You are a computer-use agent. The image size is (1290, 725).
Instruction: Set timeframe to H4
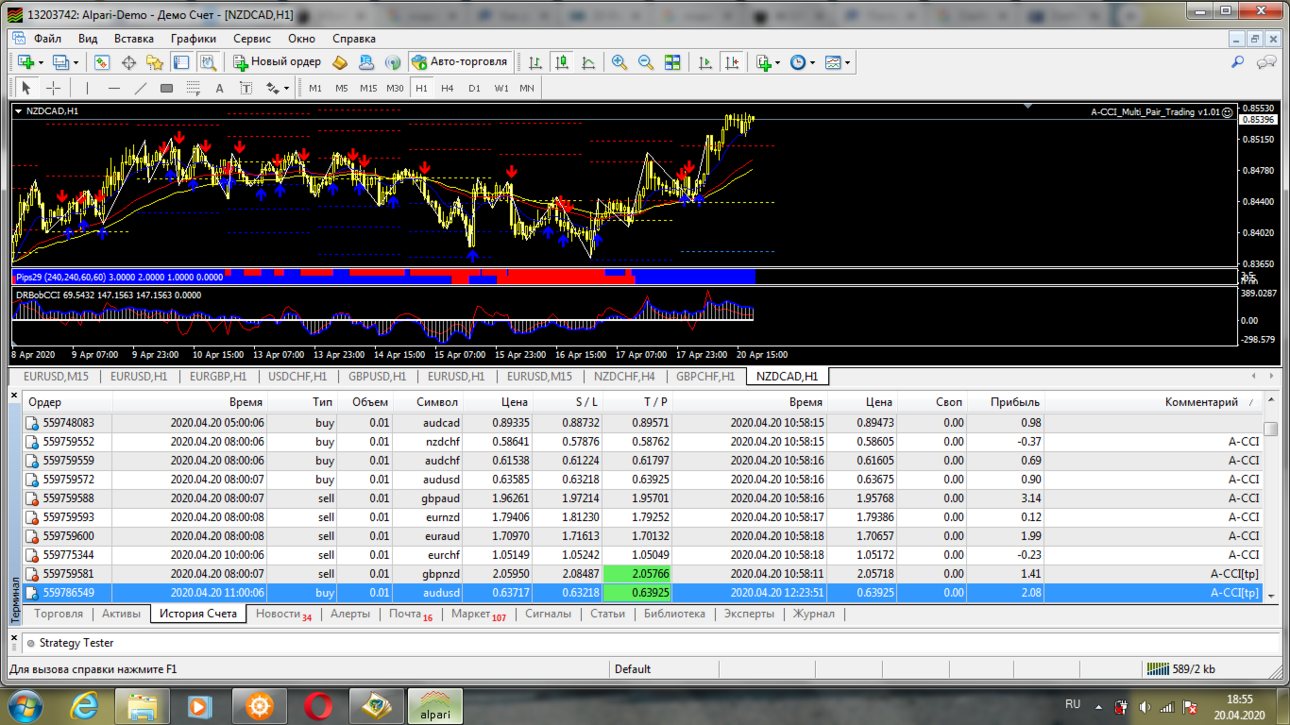tap(447, 88)
